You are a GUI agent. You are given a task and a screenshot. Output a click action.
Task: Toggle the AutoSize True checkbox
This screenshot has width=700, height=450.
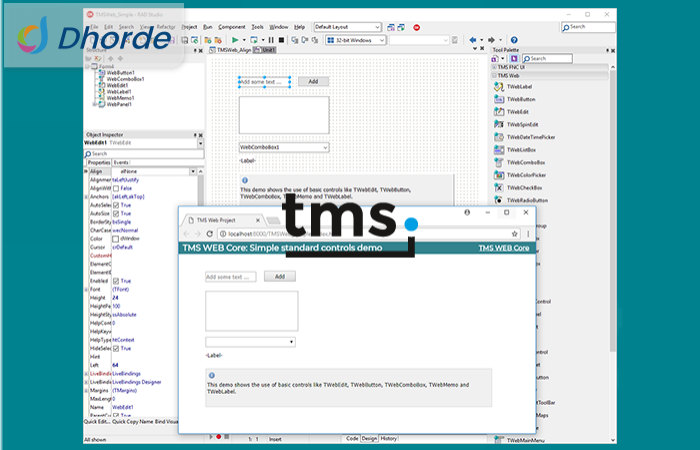click(x=116, y=214)
